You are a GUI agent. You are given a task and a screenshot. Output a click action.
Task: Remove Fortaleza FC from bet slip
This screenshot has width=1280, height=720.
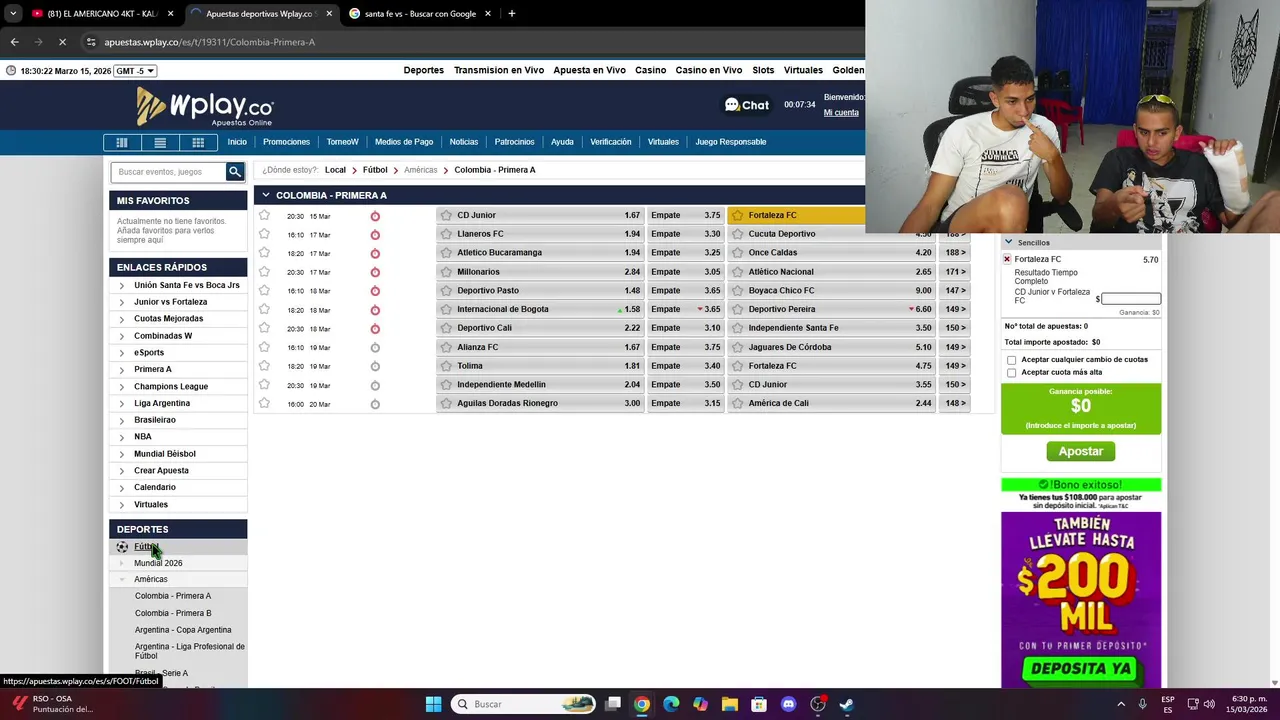point(1007,259)
